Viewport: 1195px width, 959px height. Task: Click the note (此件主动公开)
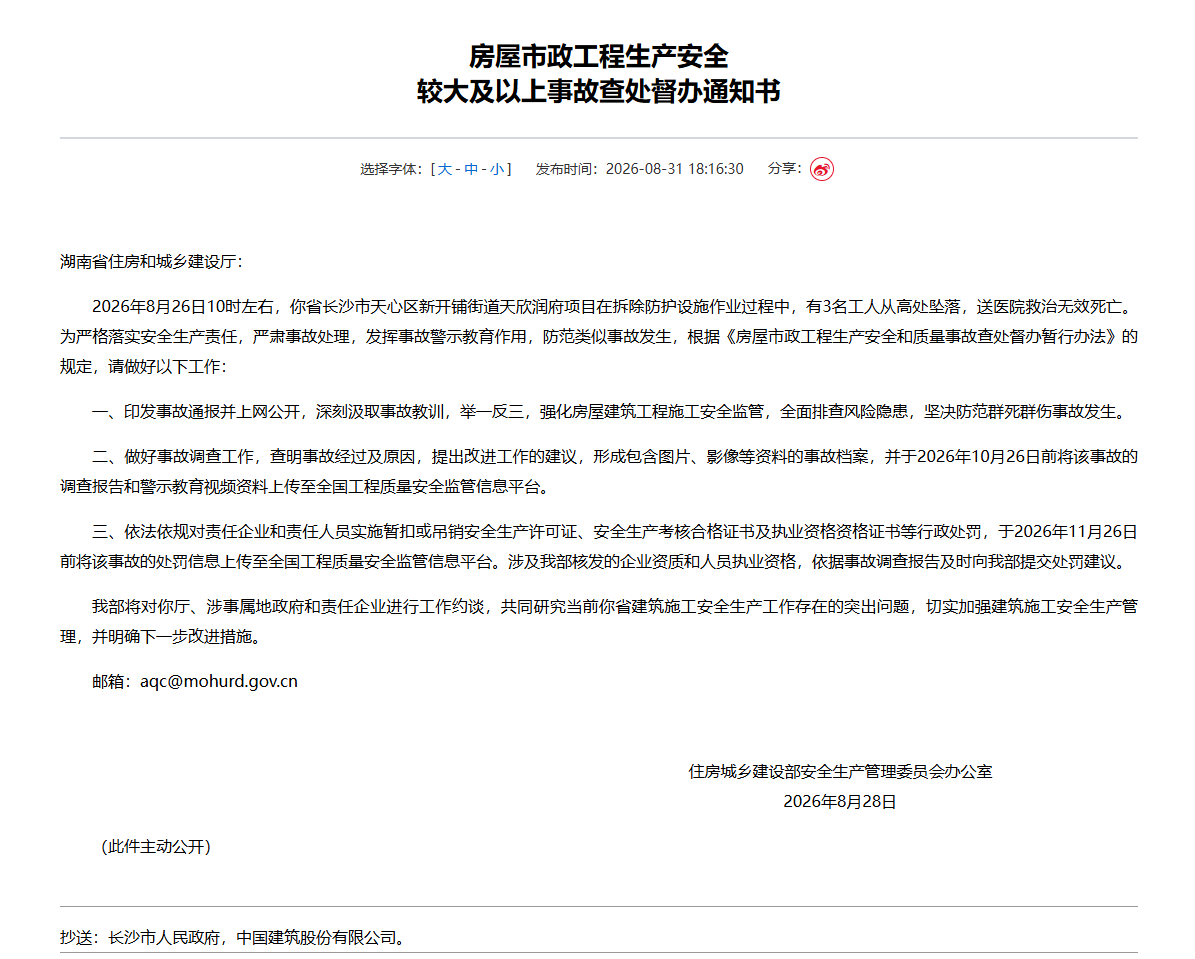[155, 846]
